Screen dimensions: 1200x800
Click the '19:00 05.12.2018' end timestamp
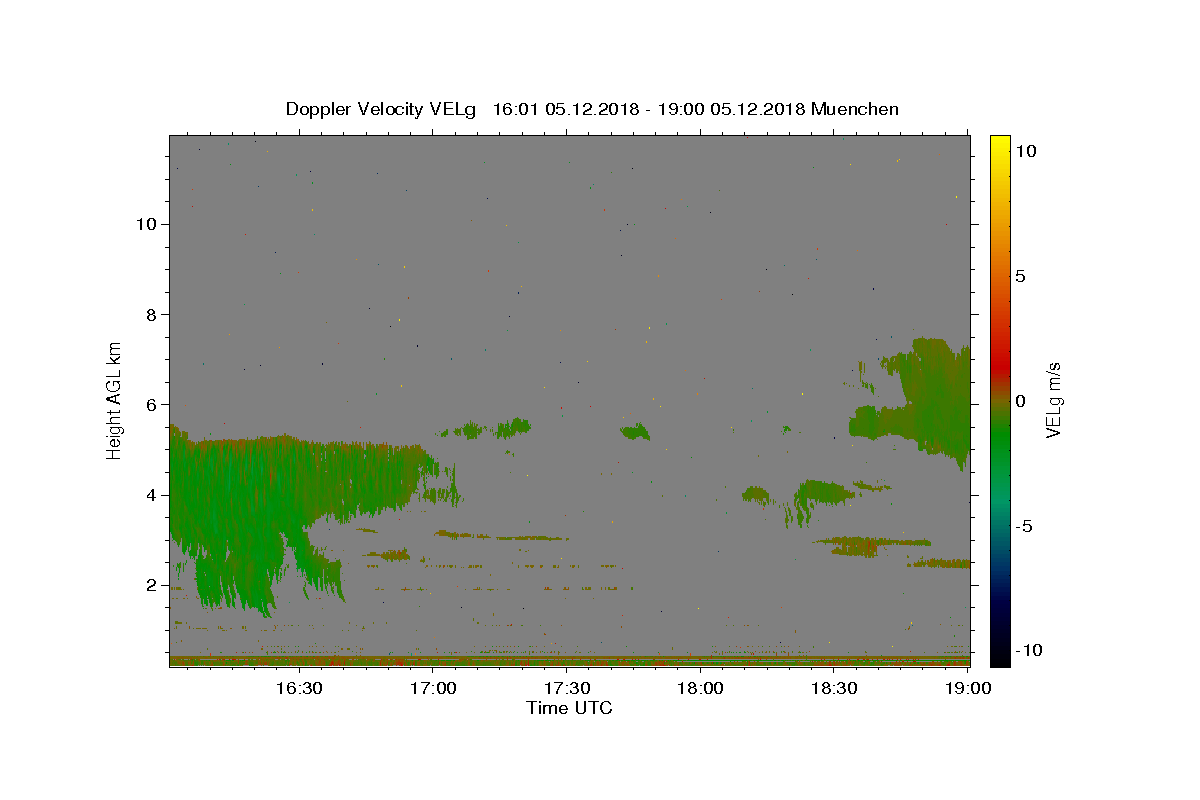[x=730, y=109]
